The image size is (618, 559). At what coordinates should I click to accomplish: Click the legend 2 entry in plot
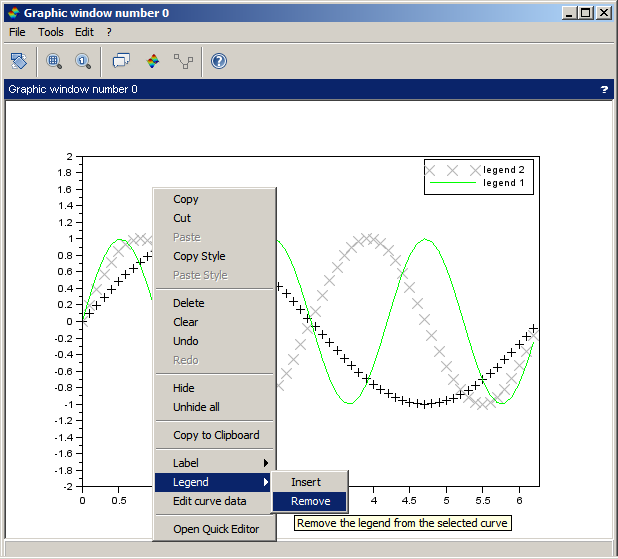[503, 169]
